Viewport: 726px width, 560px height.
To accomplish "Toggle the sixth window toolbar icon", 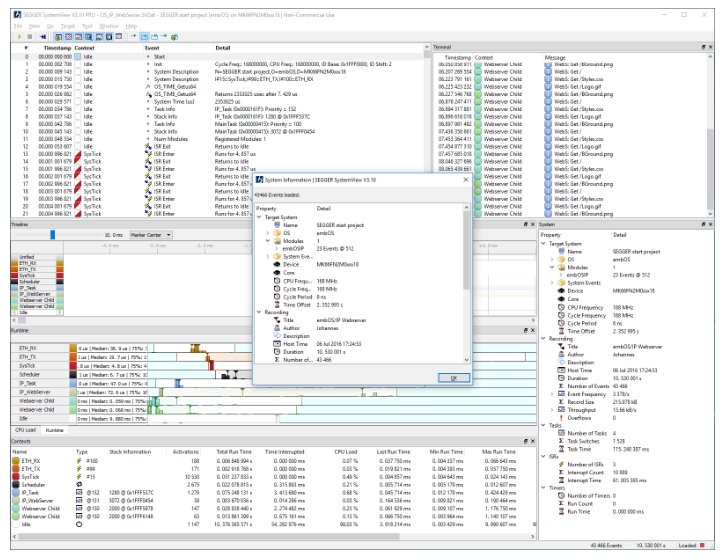I will tap(109, 37).
